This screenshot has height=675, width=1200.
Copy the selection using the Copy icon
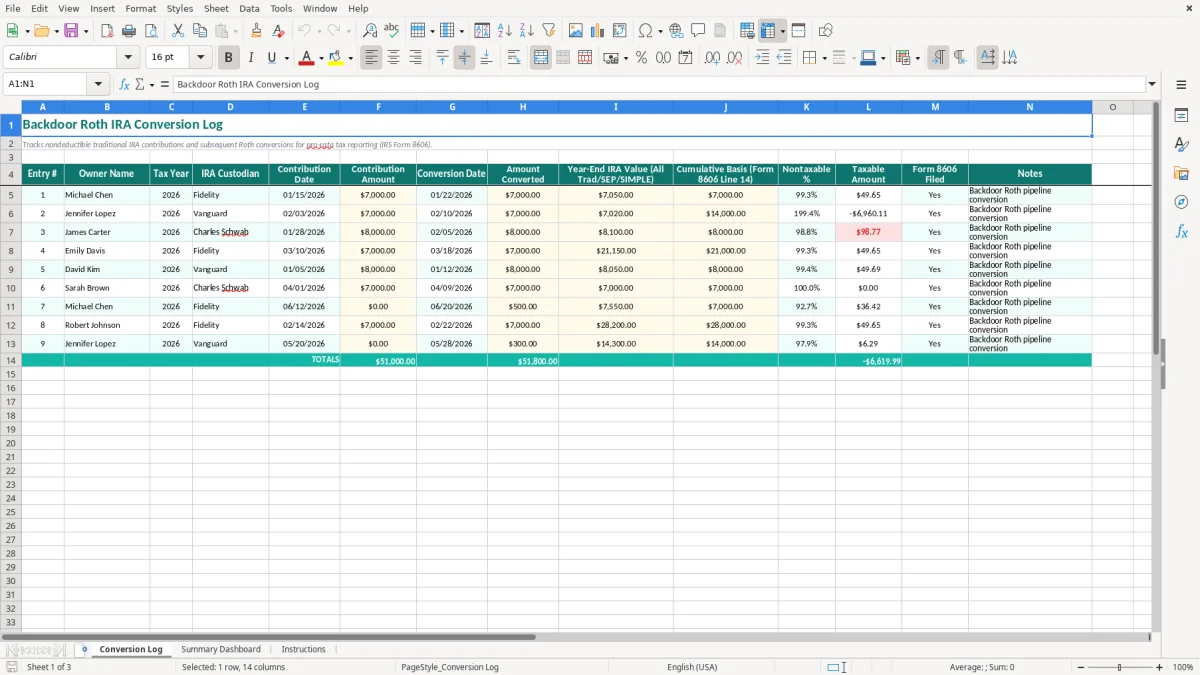[200, 31]
